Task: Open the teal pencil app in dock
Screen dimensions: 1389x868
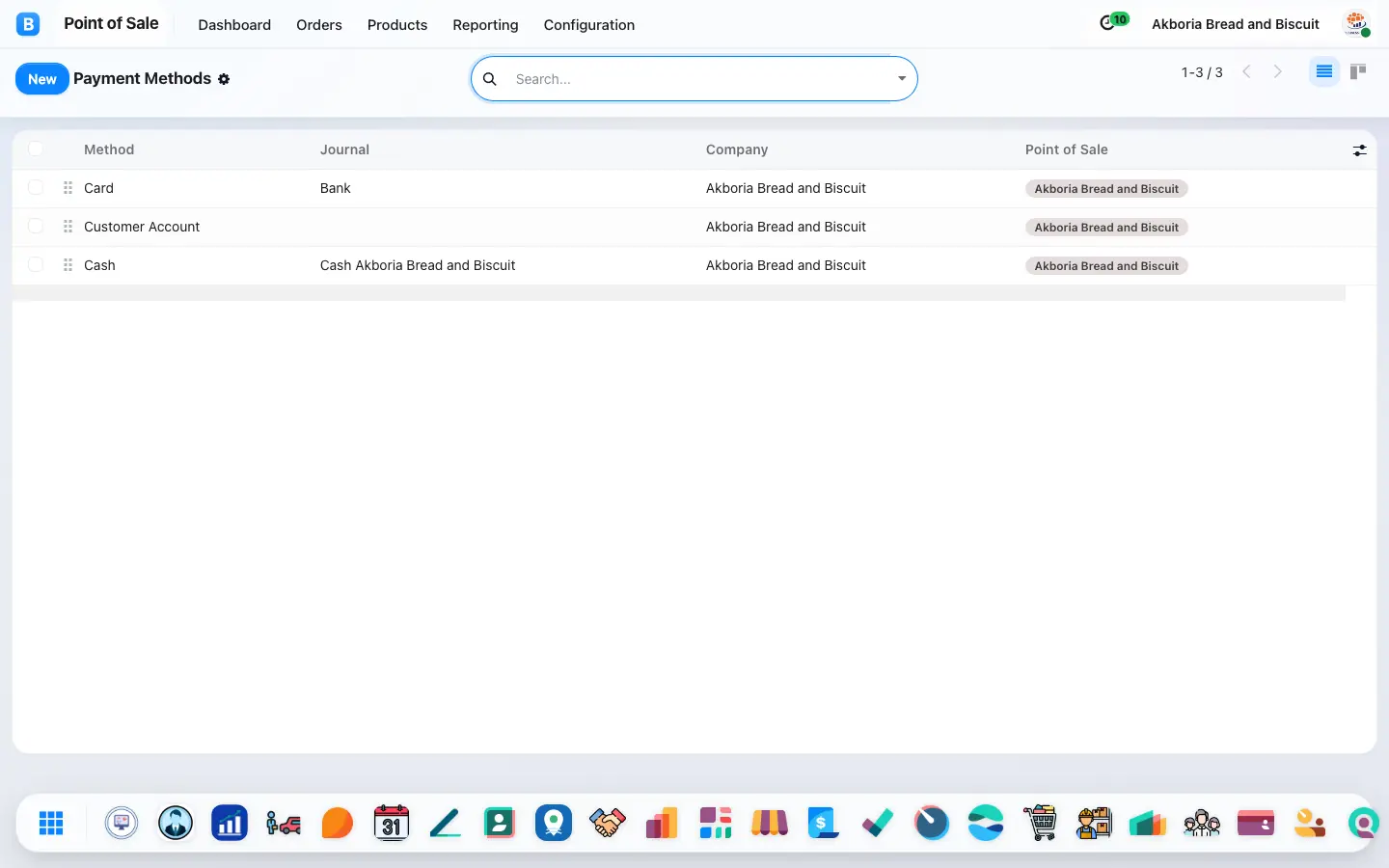Action: coord(446,823)
